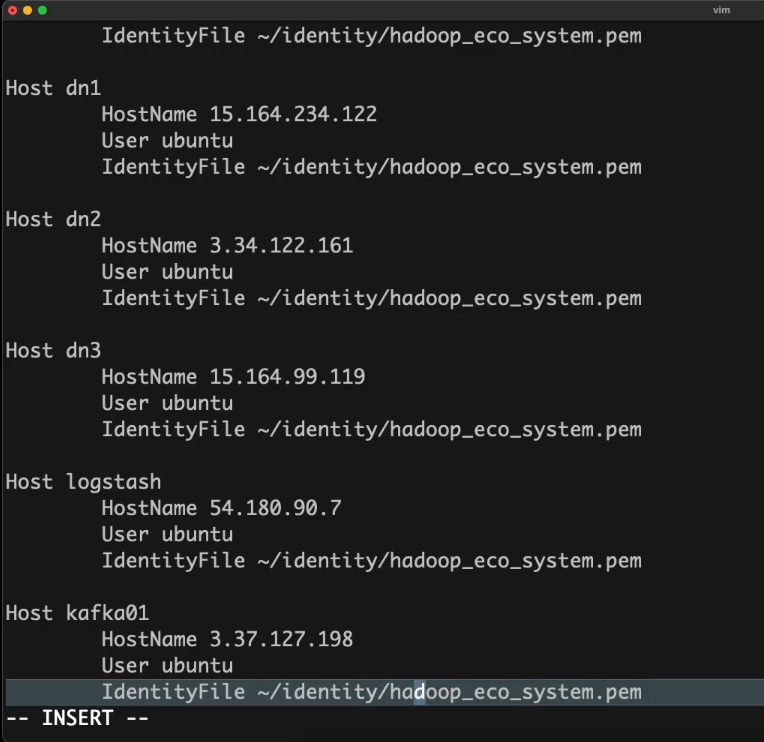This screenshot has height=742, width=764.
Task: Click HostName 15.164.99.119 under dn3
Action: click(233, 377)
